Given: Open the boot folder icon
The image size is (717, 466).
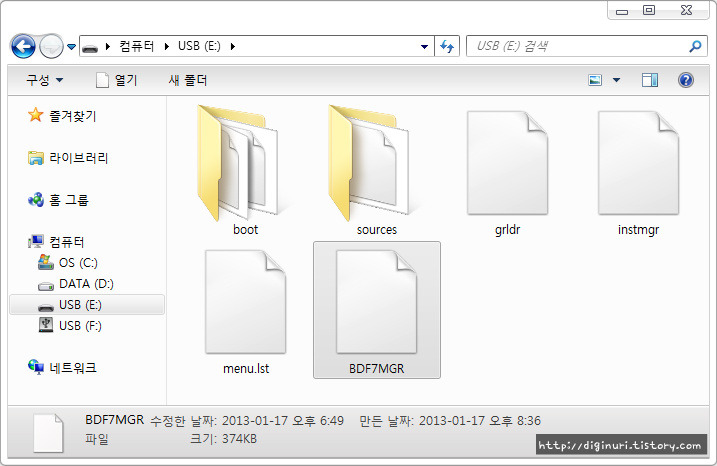Looking at the screenshot, I should click(x=238, y=162).
